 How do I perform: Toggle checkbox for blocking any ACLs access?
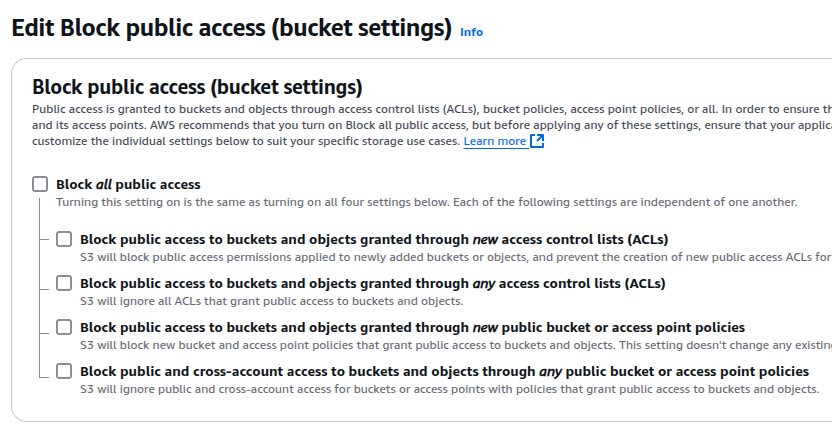point(64,283)
